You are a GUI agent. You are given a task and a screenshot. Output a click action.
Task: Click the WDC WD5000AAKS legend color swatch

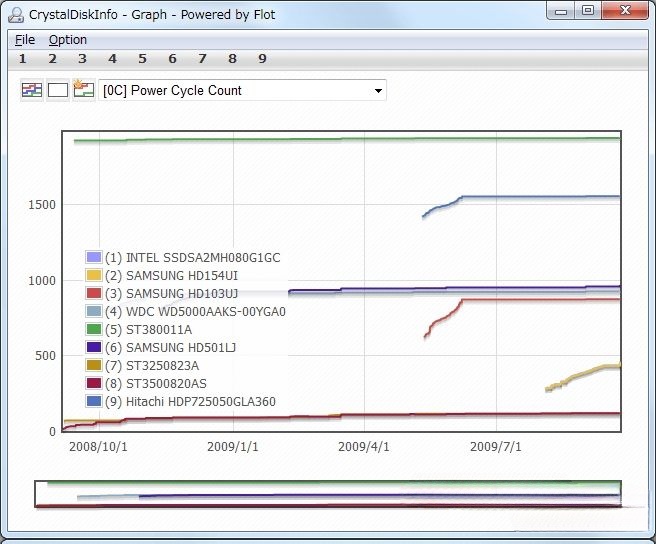pos(94,311)
